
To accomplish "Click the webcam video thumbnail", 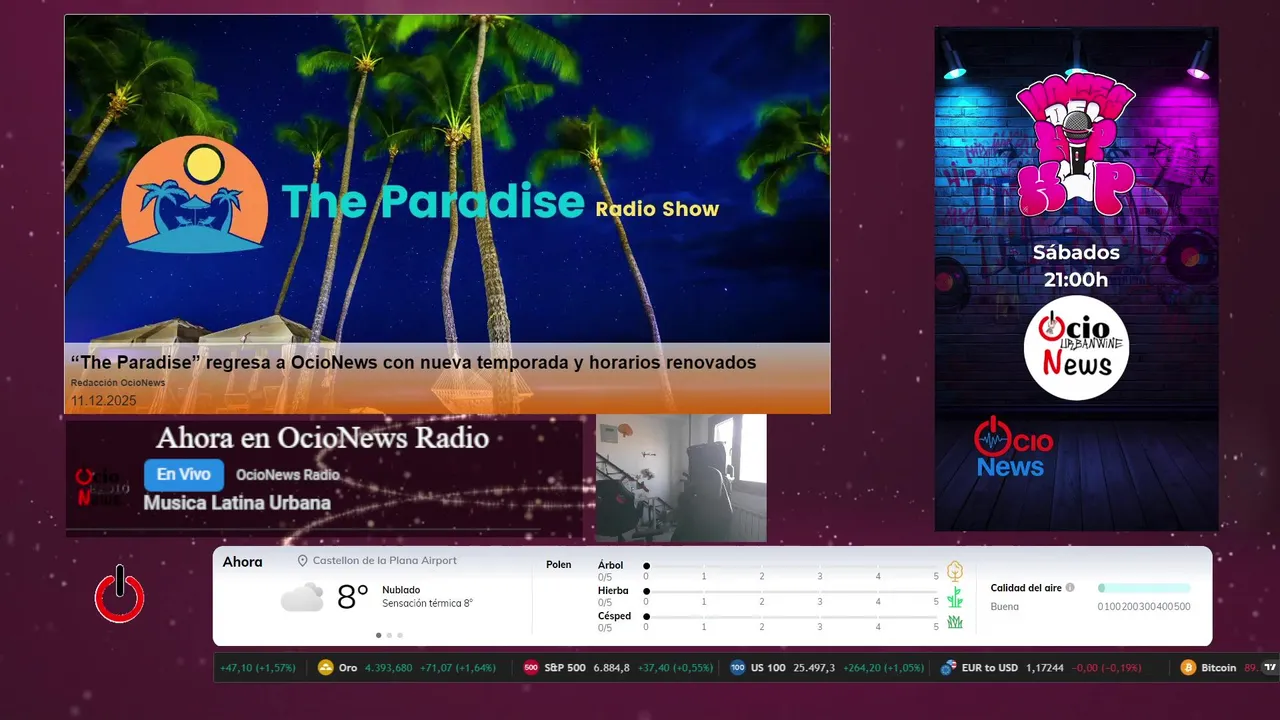I will point(681,478).
